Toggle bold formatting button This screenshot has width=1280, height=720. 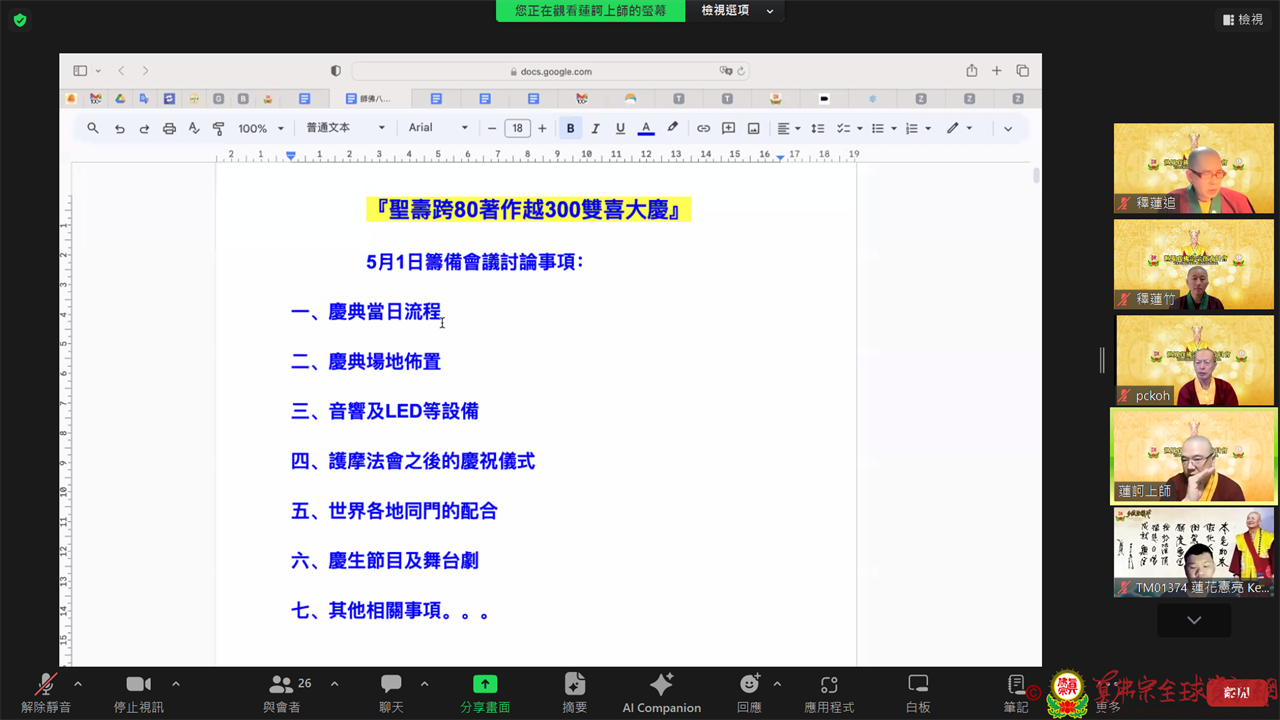[570, 128]
